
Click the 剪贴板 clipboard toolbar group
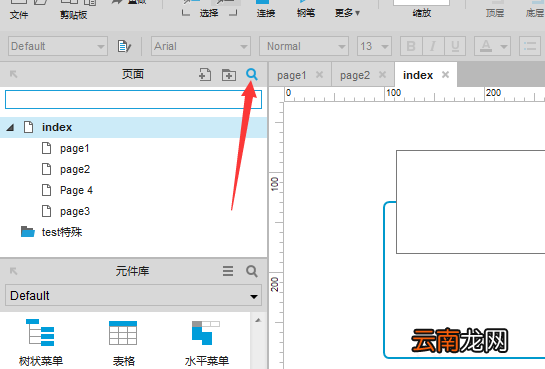pos(73,15)
